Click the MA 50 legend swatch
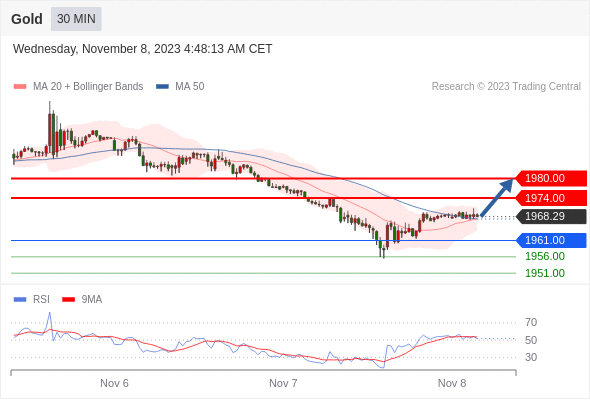The width and height of the screenshot is (590, 400). pyautogui.click(x=162, y=87)
